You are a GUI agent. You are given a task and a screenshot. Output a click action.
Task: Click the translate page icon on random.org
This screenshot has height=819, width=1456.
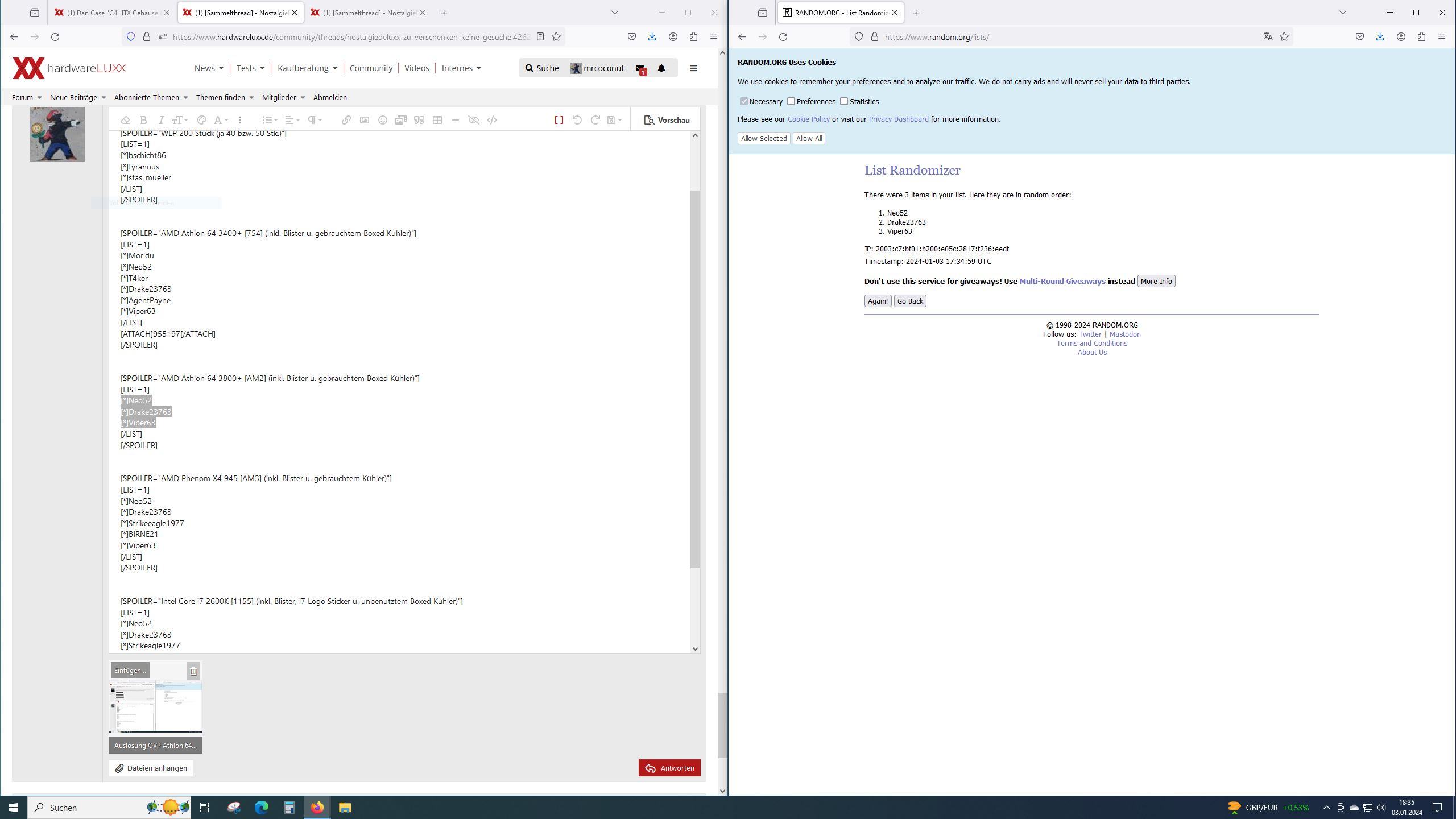(1268, 36)
